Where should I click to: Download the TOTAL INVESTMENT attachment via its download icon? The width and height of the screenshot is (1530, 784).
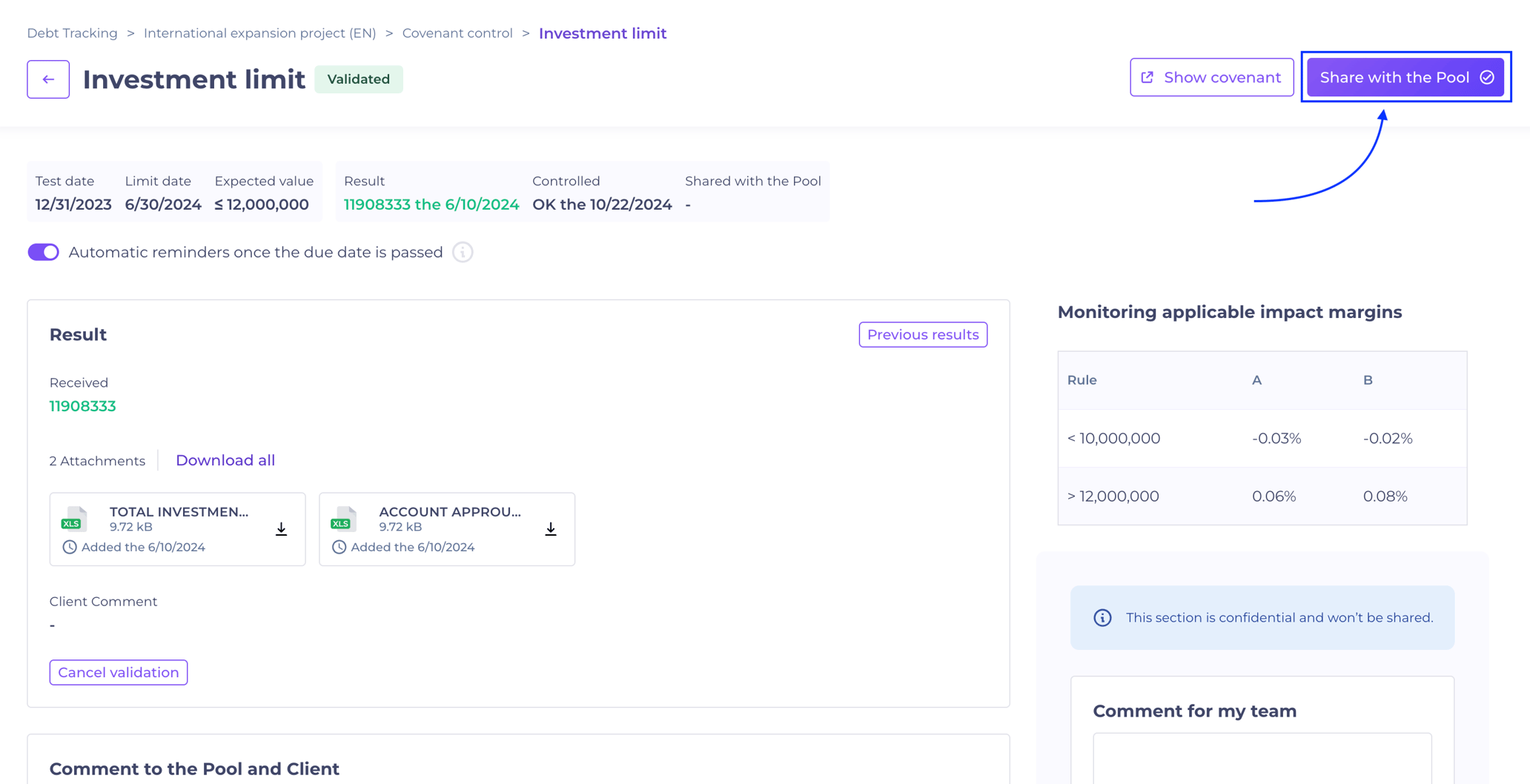click(281, 528)
